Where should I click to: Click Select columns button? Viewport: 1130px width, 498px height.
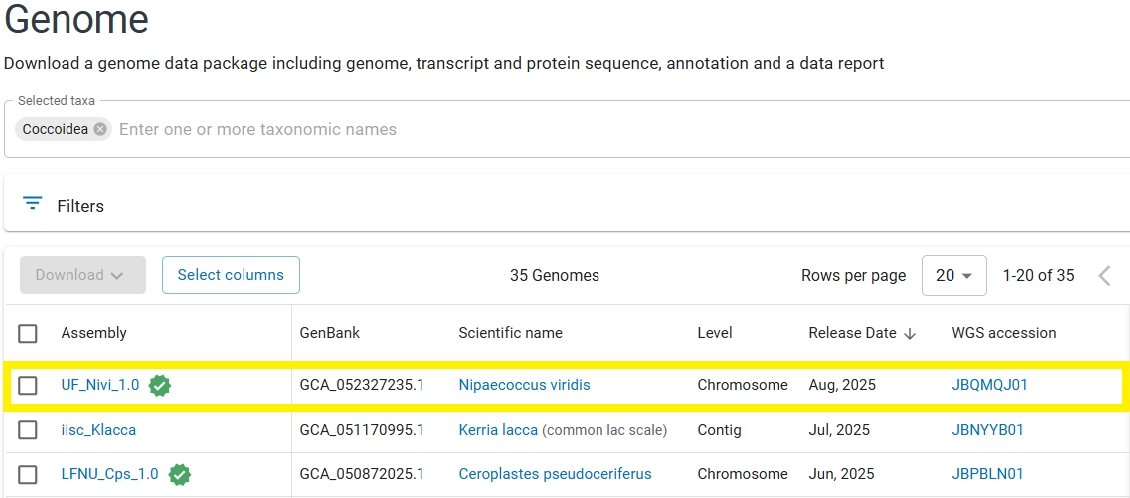click(x=230, y=275)
